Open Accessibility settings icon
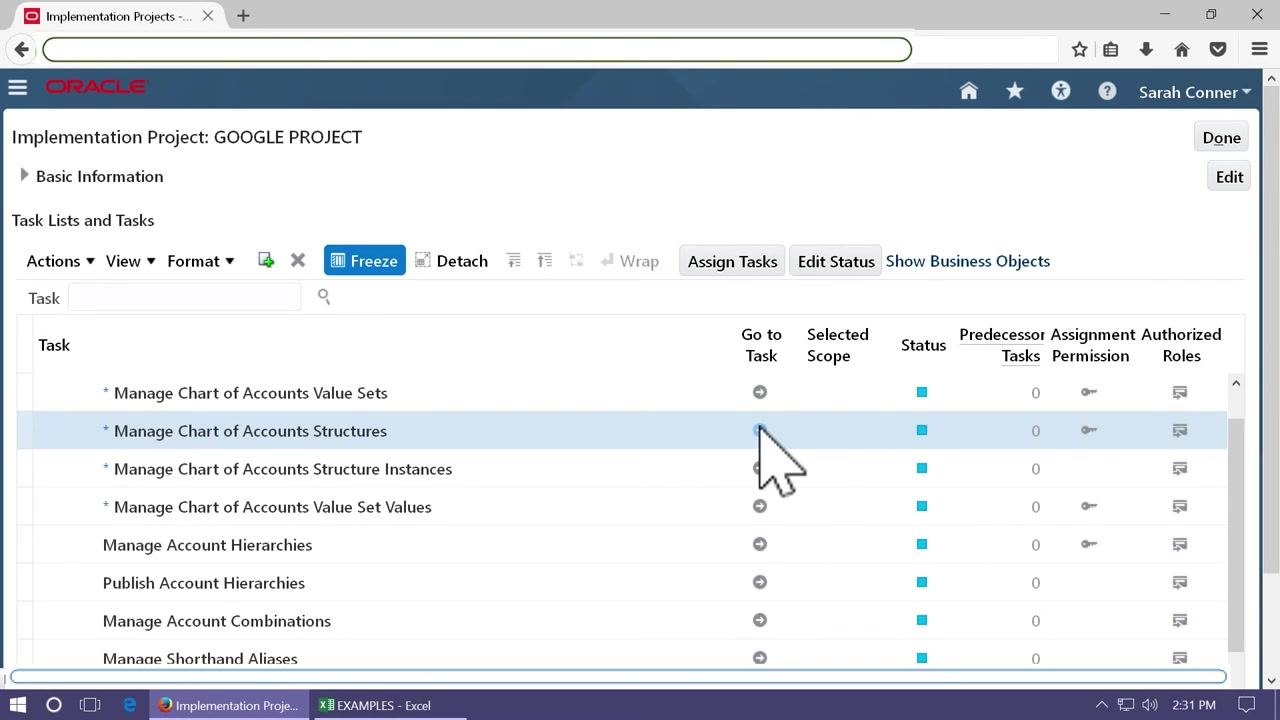 click(1061, 91)
